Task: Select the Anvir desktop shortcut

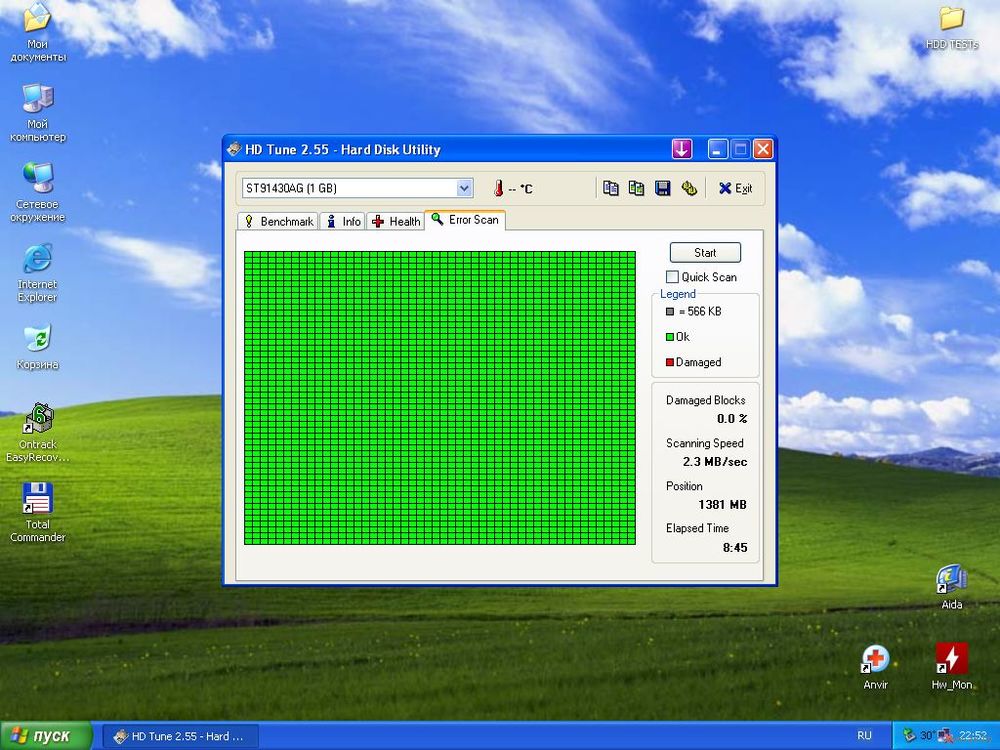Action: (x=876, y=667)
